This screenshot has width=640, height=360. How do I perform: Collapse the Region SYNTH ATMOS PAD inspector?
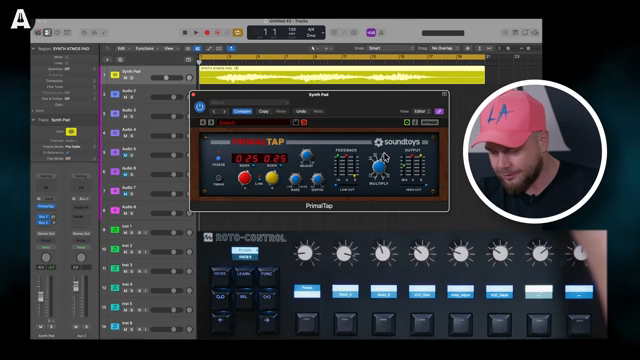tap(33, 49)
